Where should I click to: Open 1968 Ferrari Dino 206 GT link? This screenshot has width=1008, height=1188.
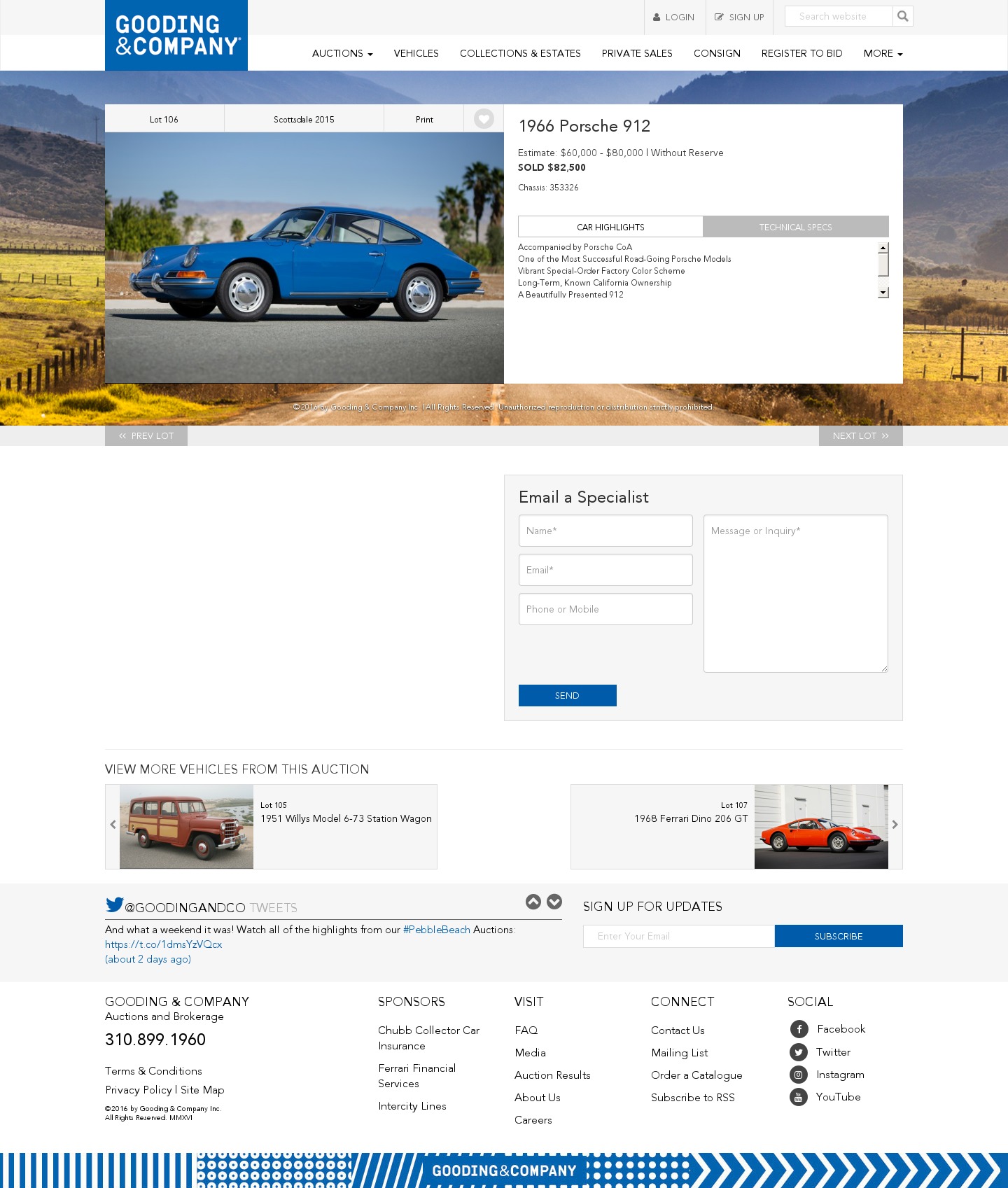691,818
